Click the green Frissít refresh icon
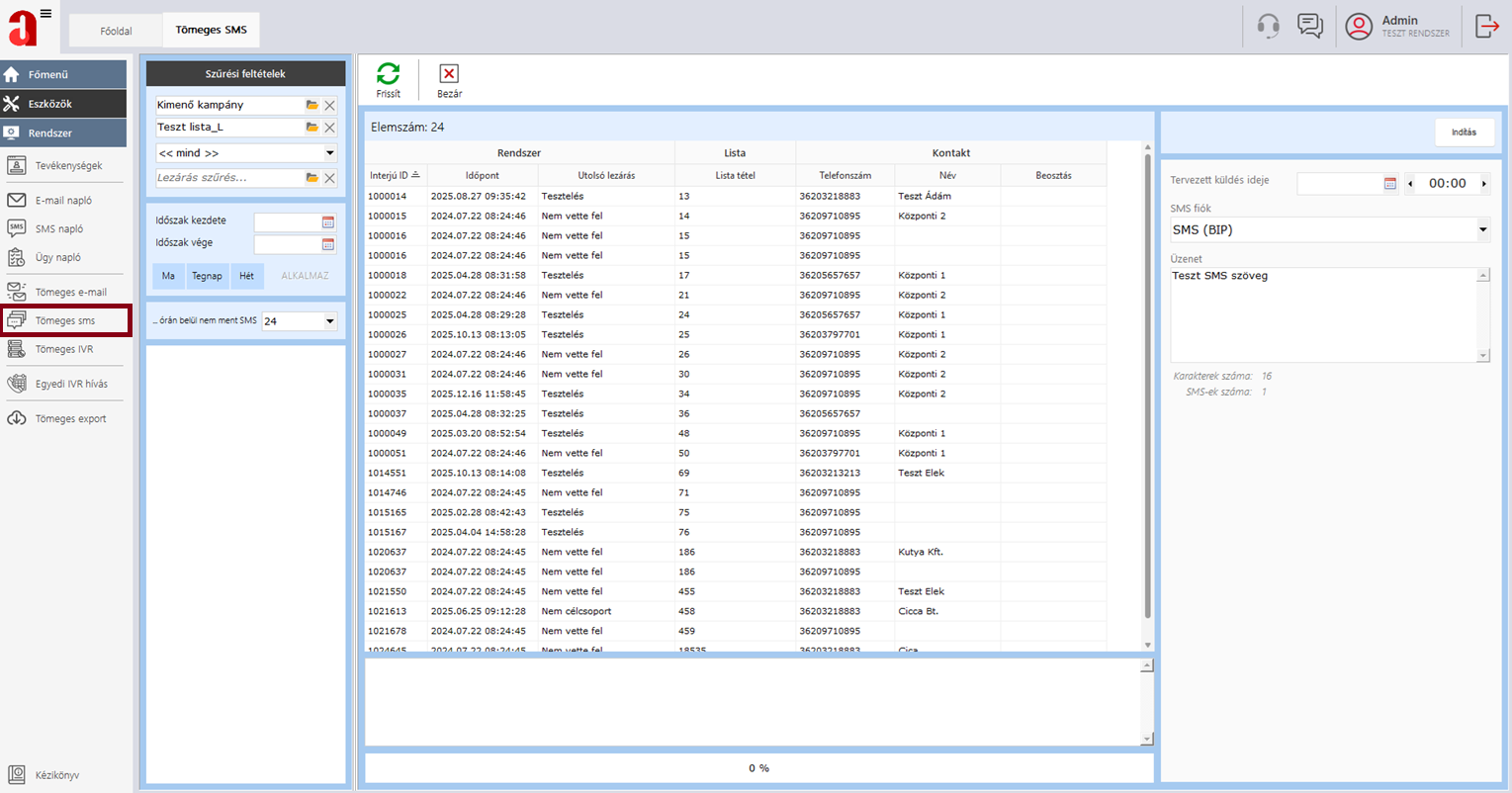Viewport: 1512px width, 793px height. [388, 74]
